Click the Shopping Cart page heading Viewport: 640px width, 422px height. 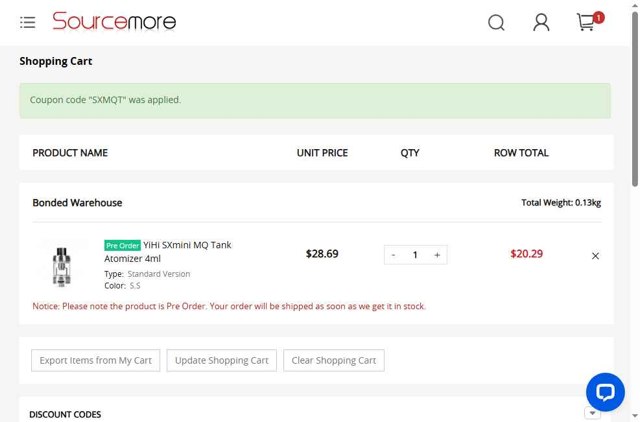[56, 61]
